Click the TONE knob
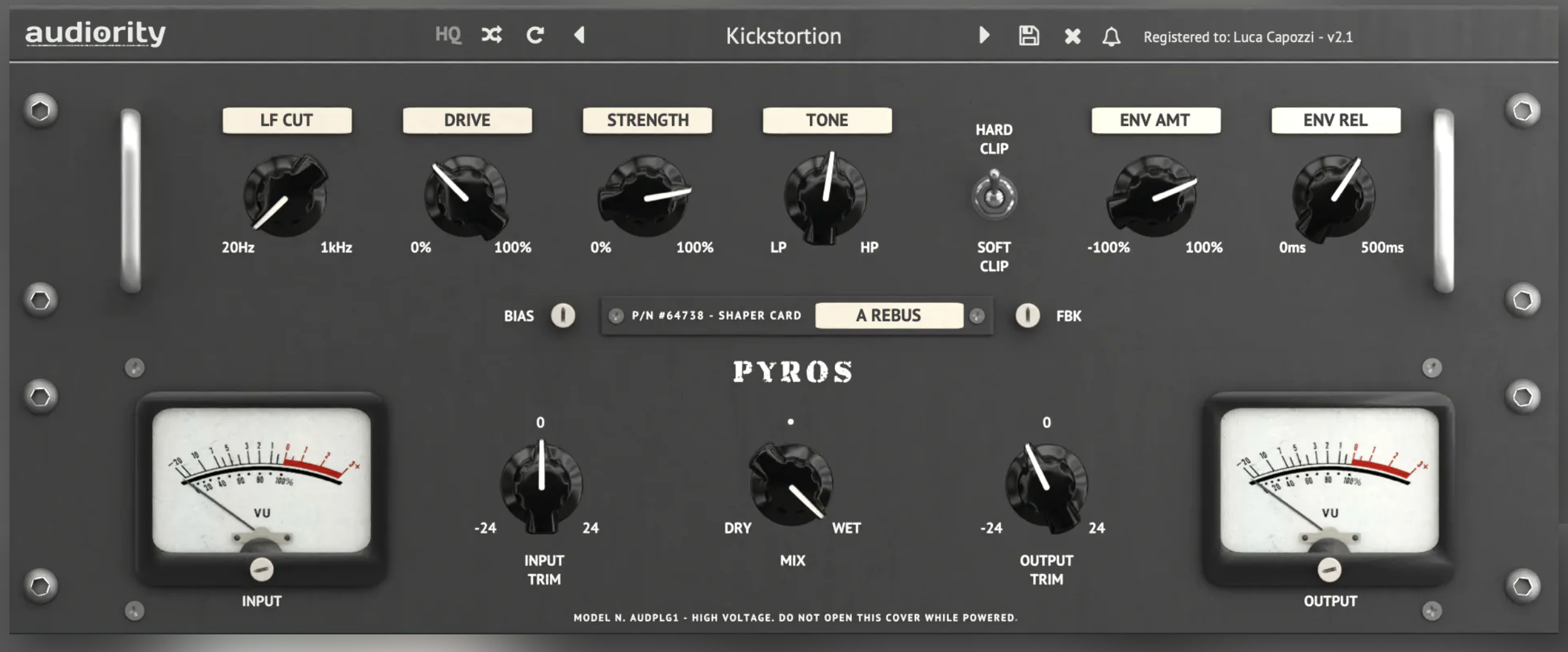 [825, 197]
